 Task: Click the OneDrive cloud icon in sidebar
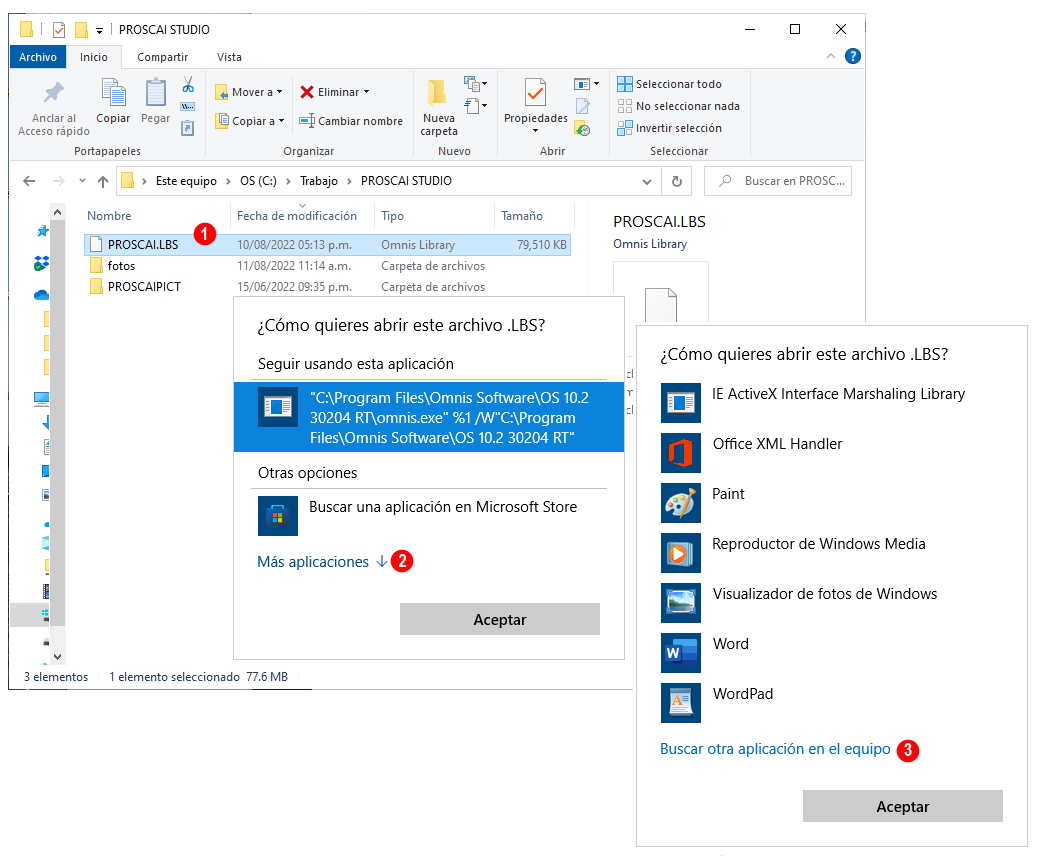tap(41, 294)
